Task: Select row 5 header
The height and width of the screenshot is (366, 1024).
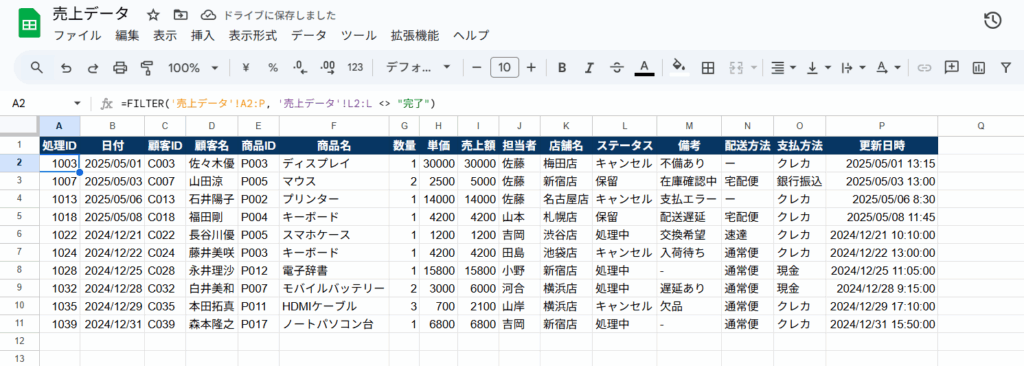Action: [x=19, y=216]
